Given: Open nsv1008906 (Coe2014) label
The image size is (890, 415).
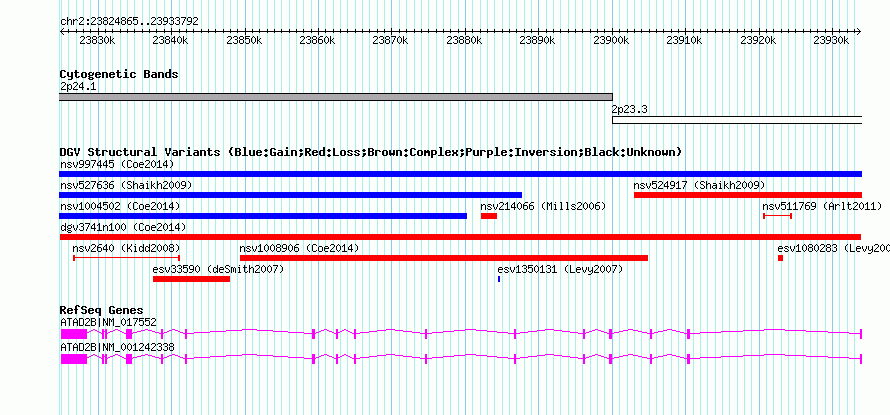Looking at the screenshot, I should tap(299, 249).
